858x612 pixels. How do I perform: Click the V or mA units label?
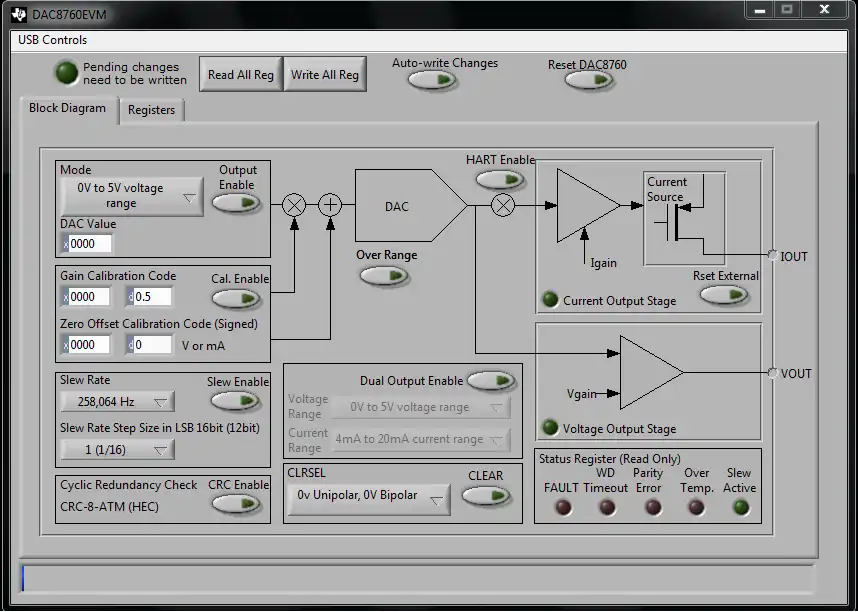[203, 346]
